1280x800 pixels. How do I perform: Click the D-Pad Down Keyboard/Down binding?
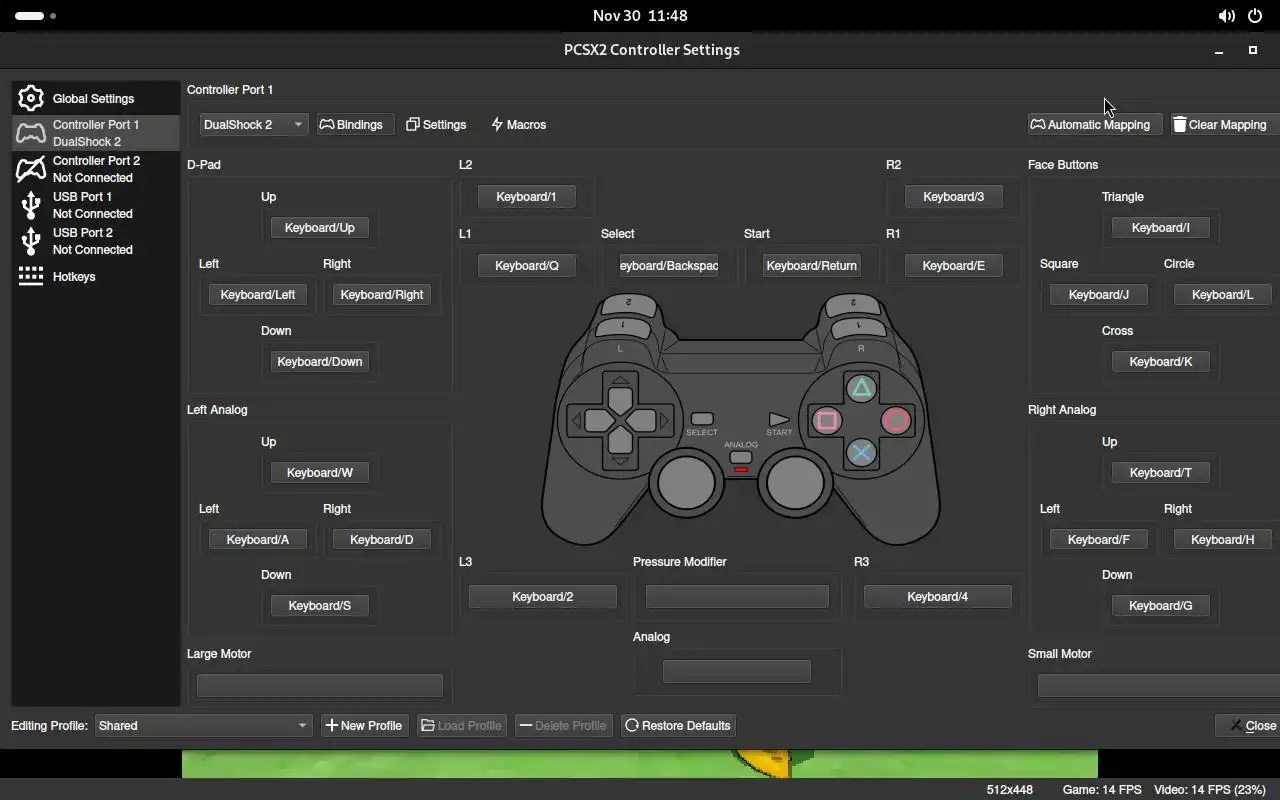click(320, 362)
